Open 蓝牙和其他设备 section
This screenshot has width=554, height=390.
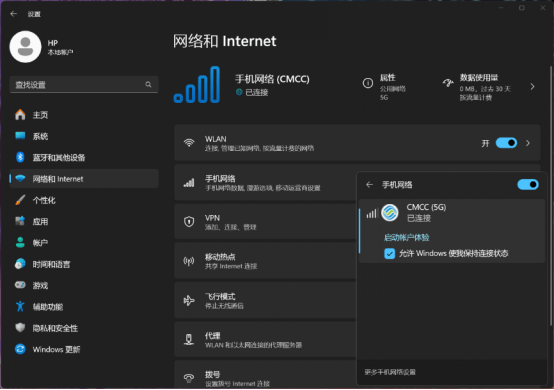(84, 158)
